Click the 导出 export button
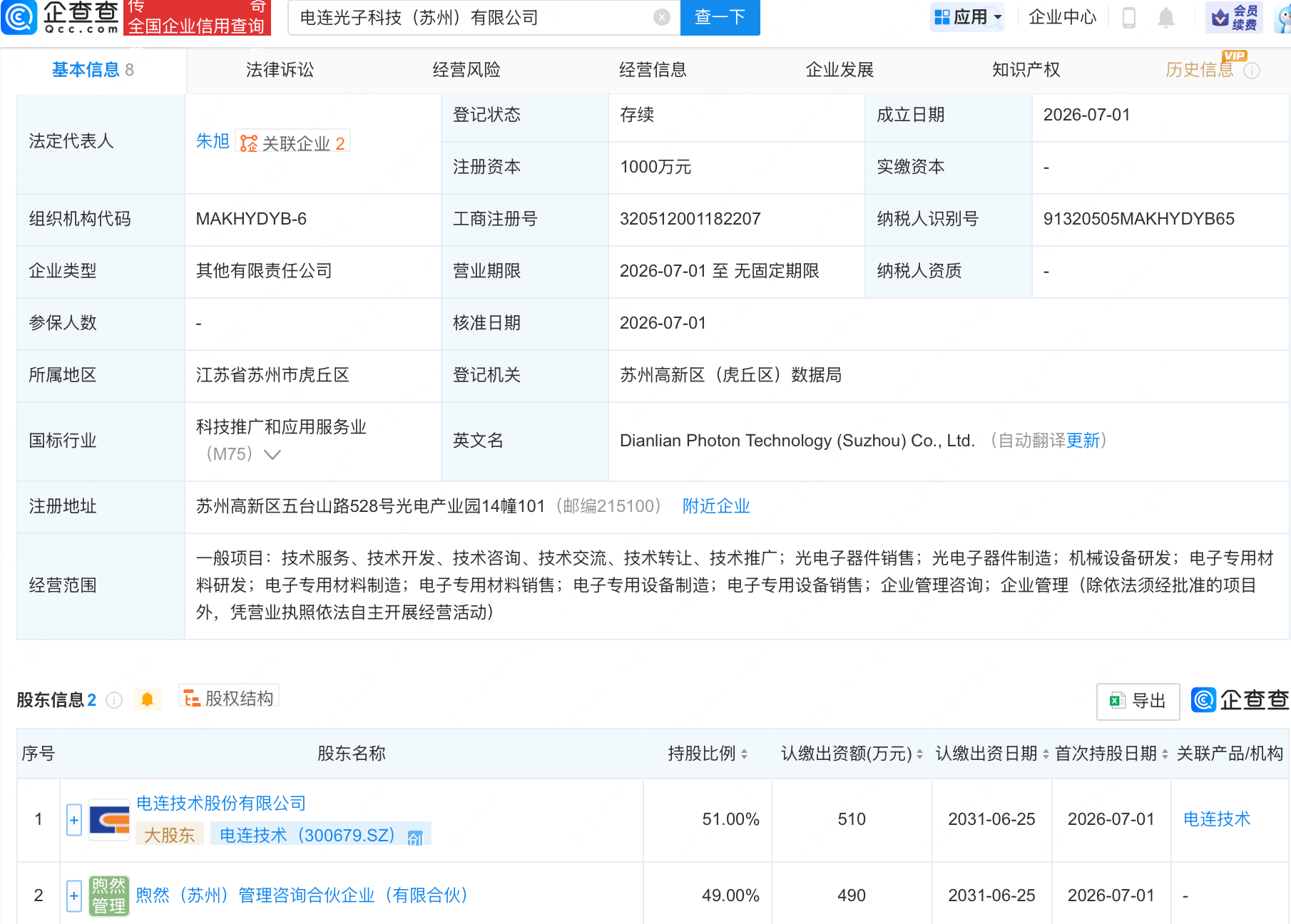1291x924 pixels. tap(1138, 701)
